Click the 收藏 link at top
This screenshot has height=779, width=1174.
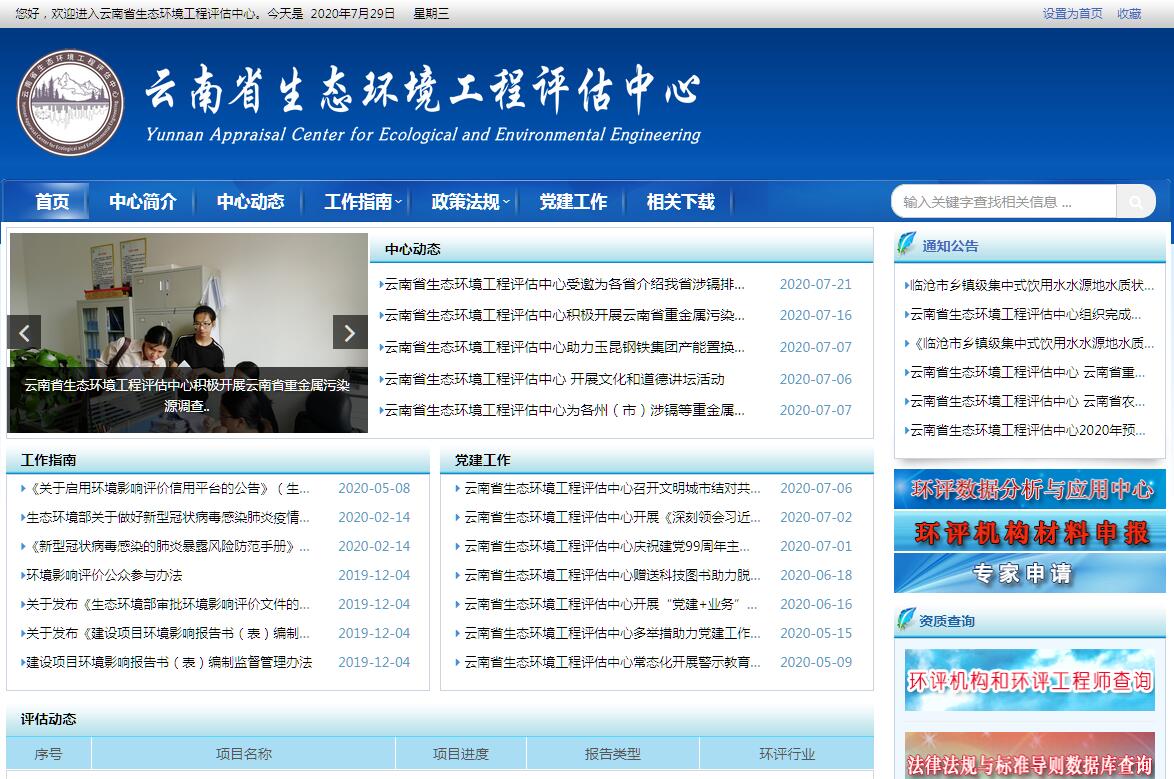[x=1129, y=14]
